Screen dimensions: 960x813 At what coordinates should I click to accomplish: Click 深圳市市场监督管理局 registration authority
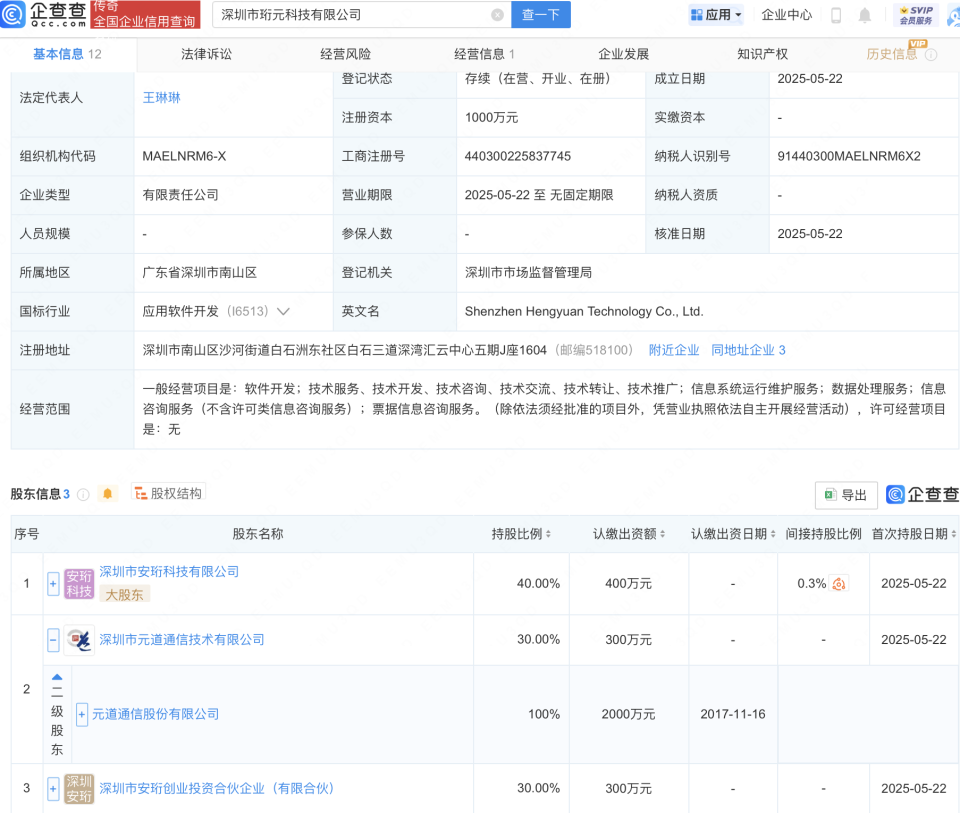click(x=528, y=272)
